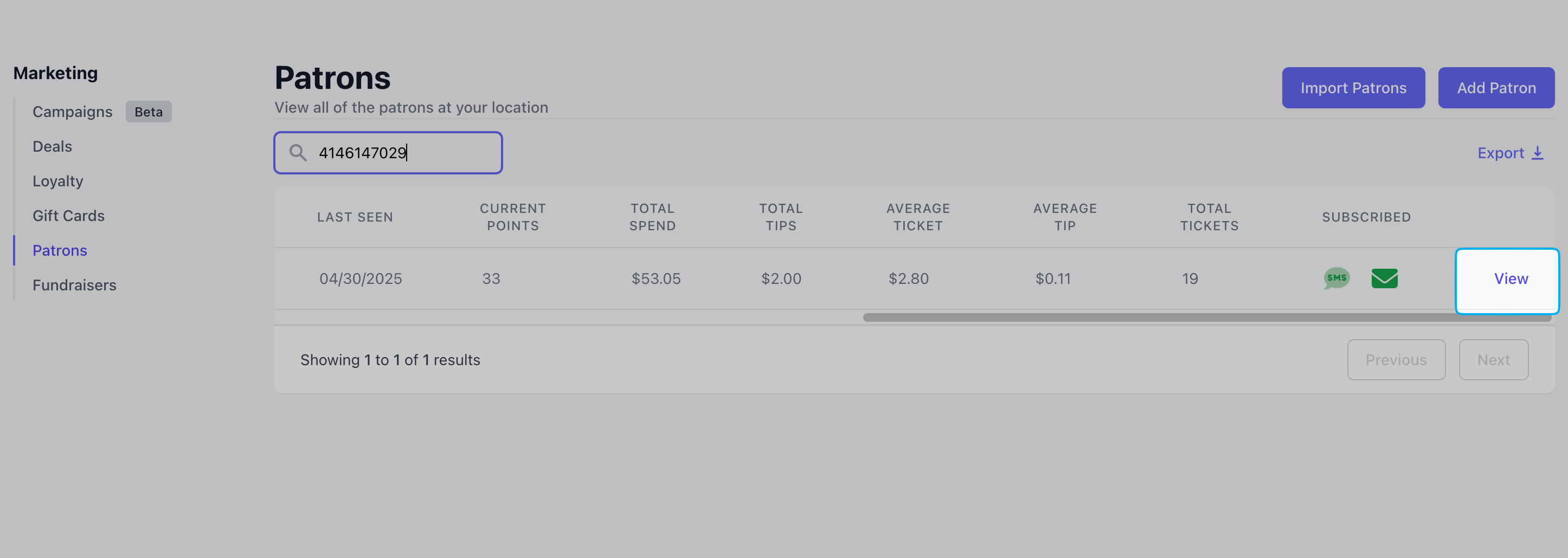The width and height of the screenshot is (1568, 558).
Task: Click the Export download arrow icon
Action: pyautogui.click(x=1538, y=153)
